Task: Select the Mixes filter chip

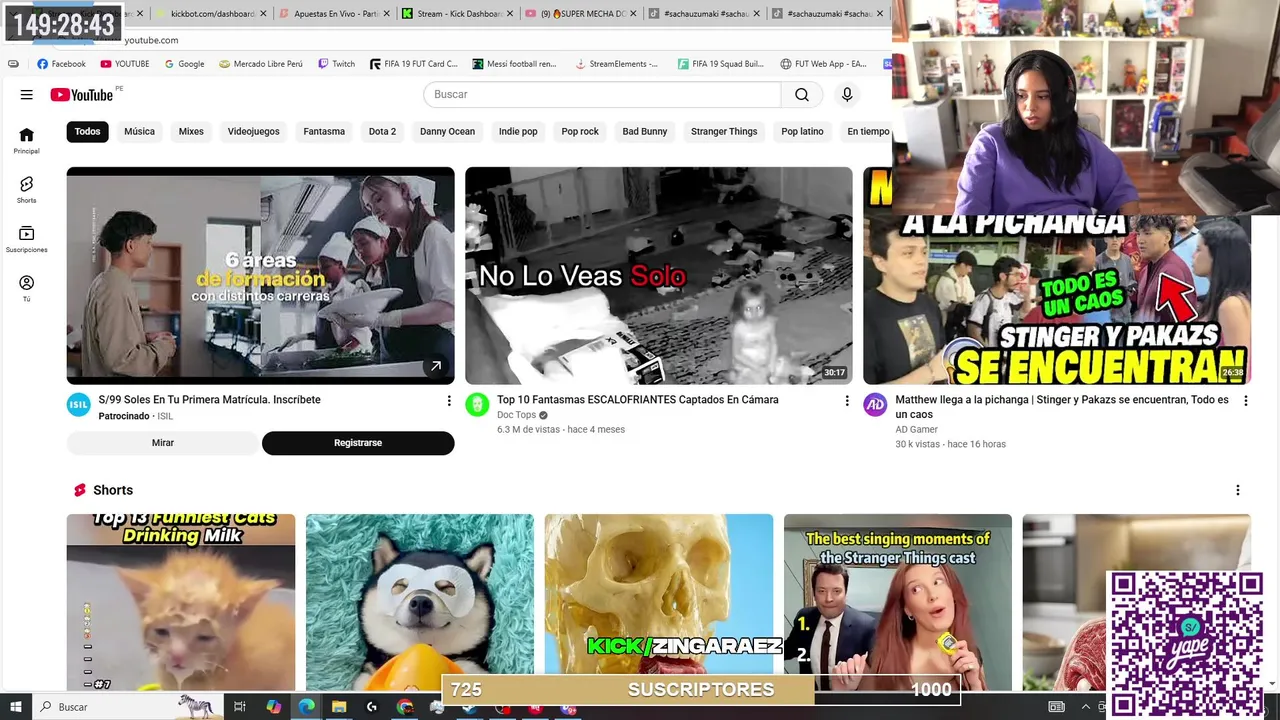Action: click(x=191, y=131)
